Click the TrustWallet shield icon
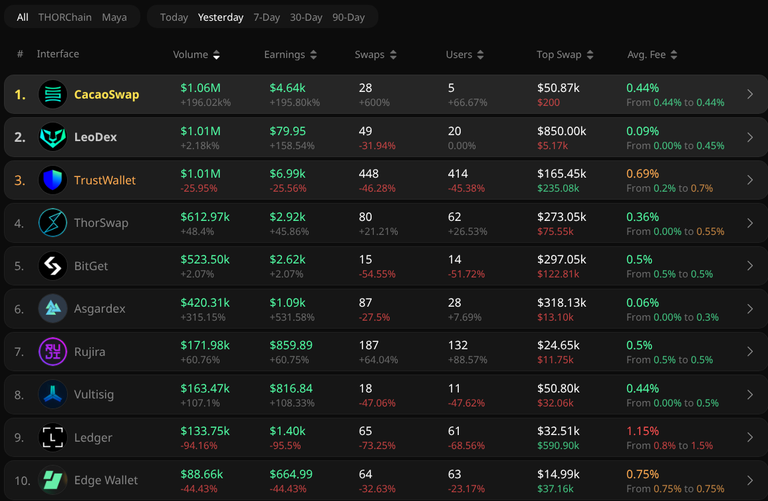This screenshot has width=768, height=501. (53, 180)
